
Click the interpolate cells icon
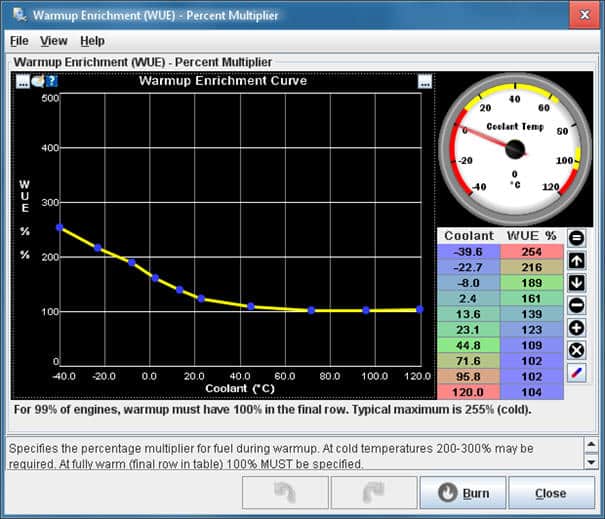pos(576,372)
